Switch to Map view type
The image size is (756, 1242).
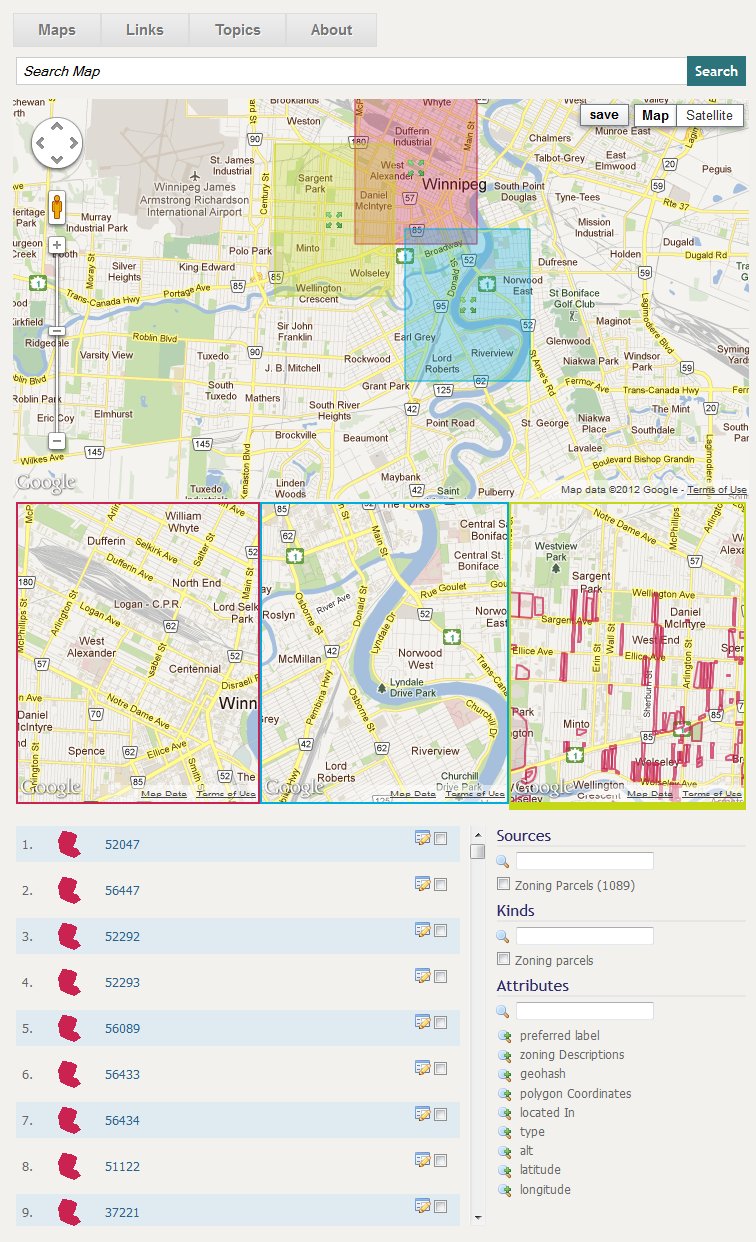tap(655, 115)
